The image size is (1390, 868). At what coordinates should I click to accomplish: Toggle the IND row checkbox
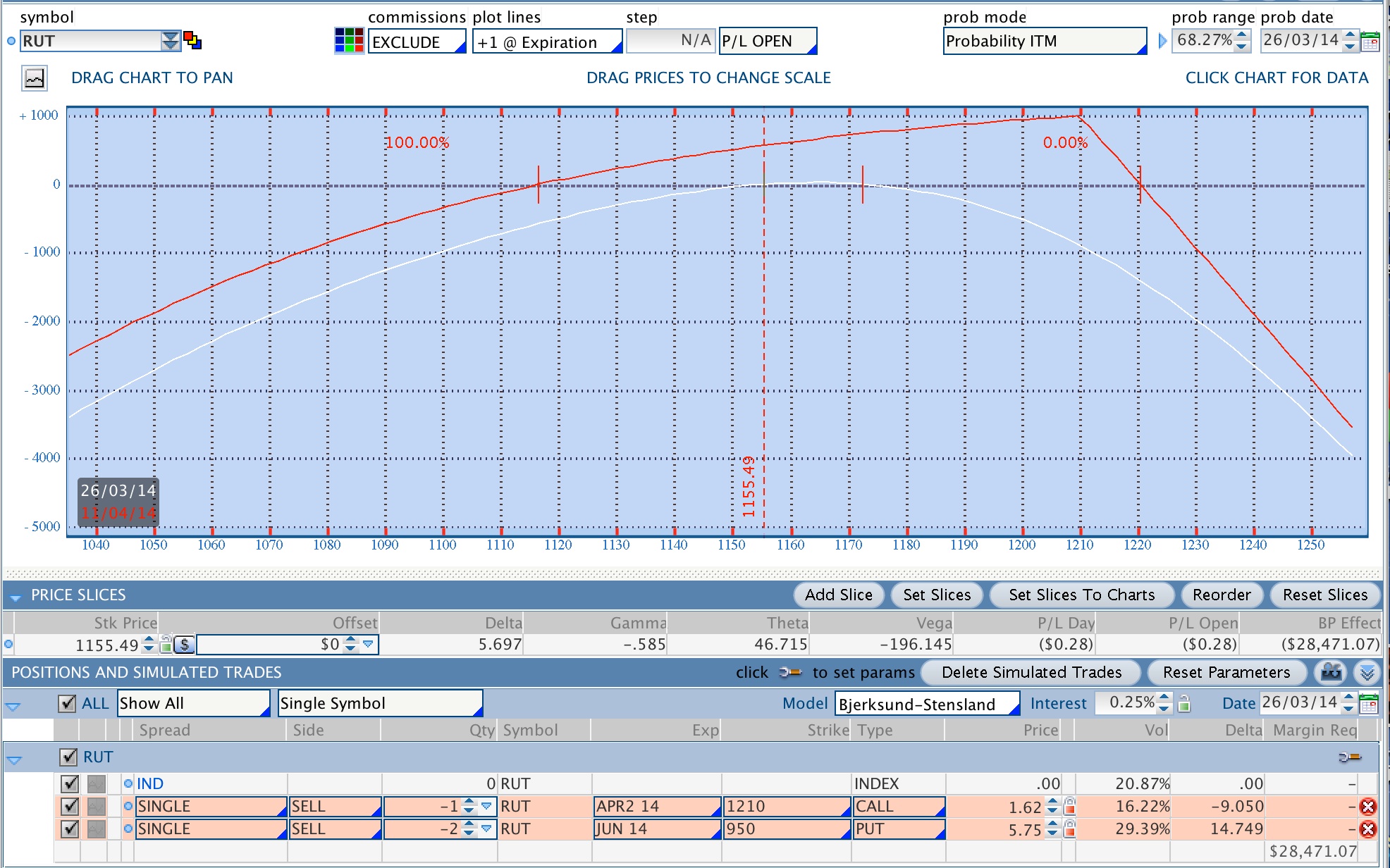tap(70, 783)
